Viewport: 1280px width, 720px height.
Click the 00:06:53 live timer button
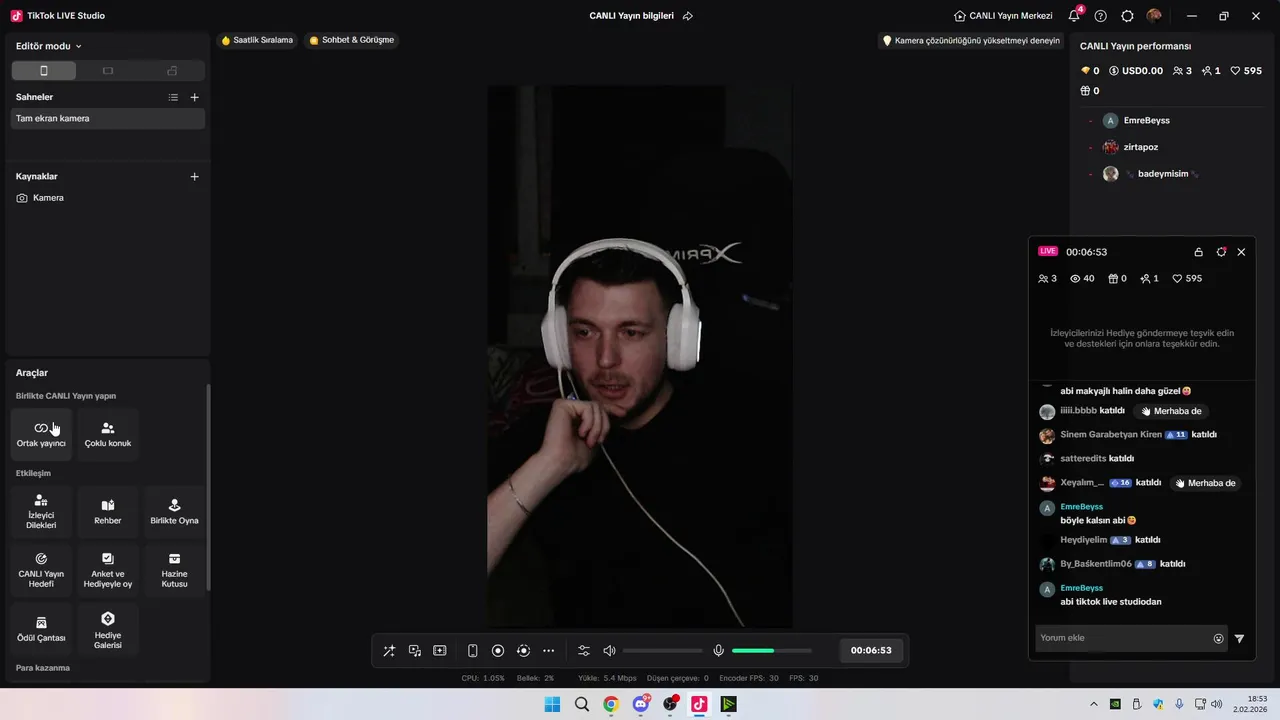click(871, 650)
